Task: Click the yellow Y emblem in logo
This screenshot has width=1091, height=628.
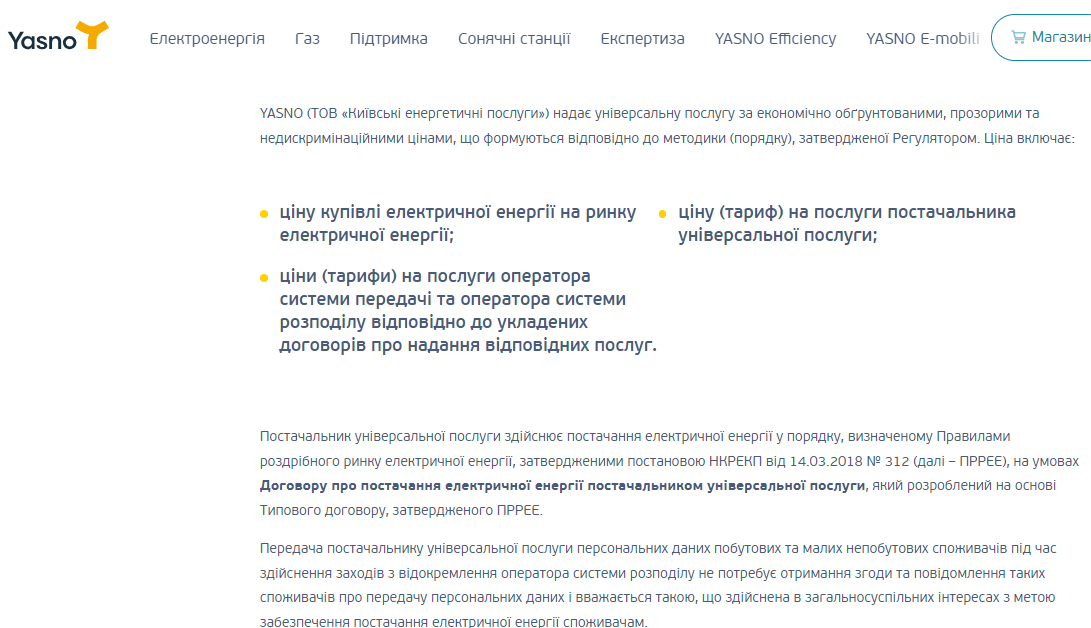Action: [93, 35]
